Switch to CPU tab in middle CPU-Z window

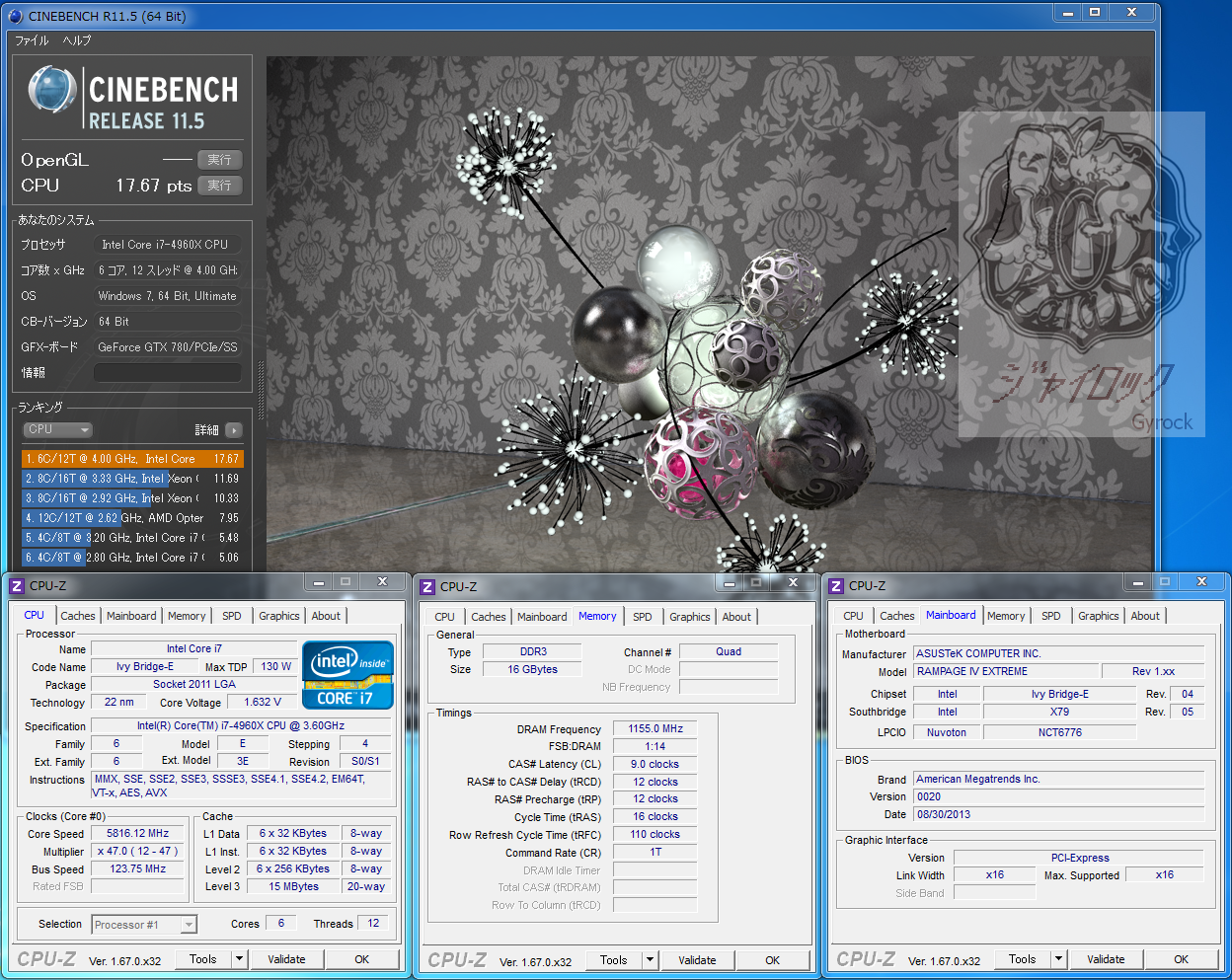point(445,617)
